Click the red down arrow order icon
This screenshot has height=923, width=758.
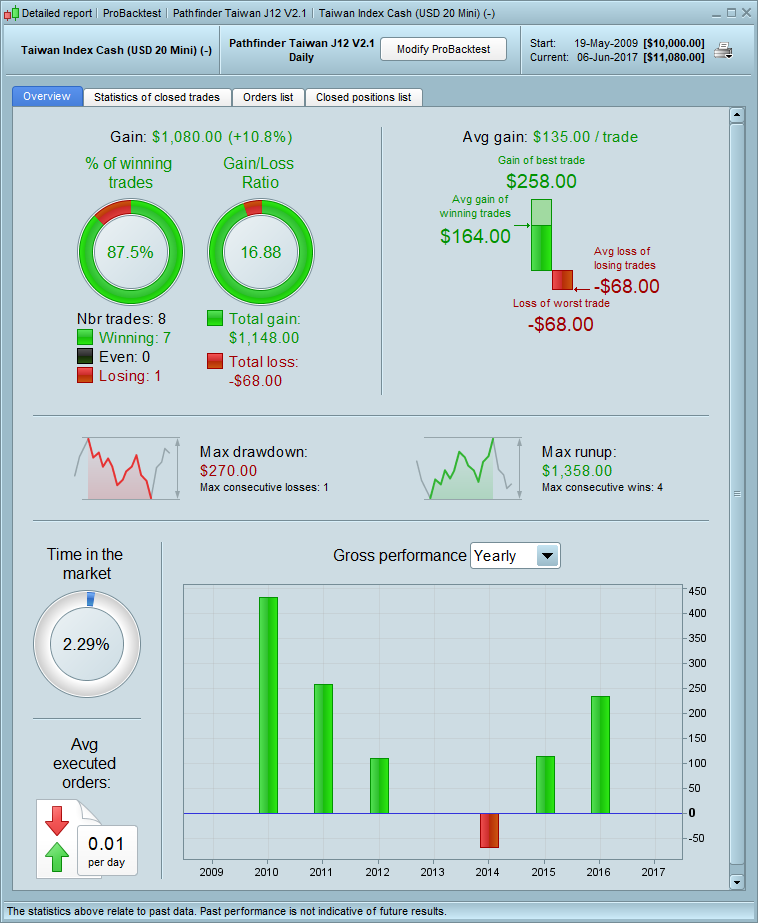(x=57, y=821)
